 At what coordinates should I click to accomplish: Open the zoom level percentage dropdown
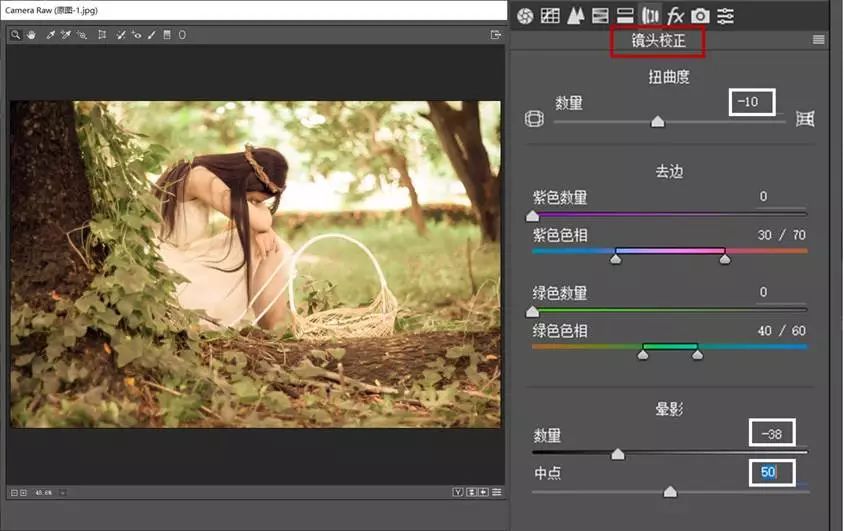(62, 492)
